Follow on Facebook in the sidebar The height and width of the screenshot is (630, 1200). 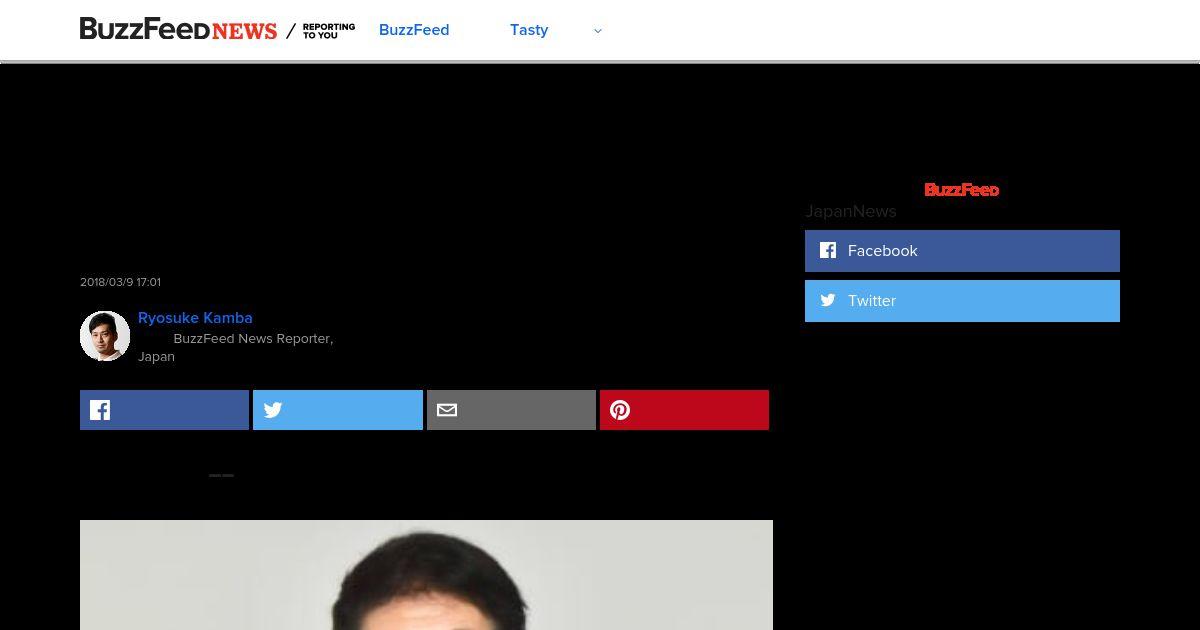tap(962, 251)
